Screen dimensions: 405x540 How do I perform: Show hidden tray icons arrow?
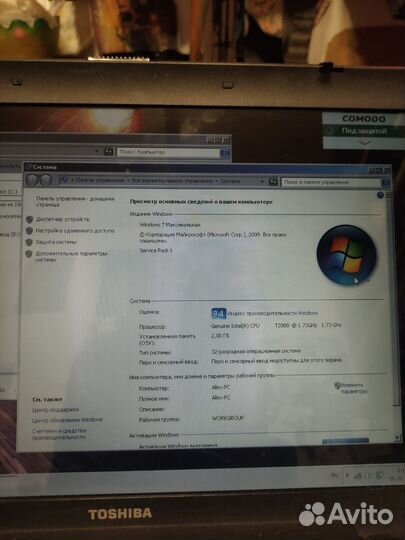347,475
